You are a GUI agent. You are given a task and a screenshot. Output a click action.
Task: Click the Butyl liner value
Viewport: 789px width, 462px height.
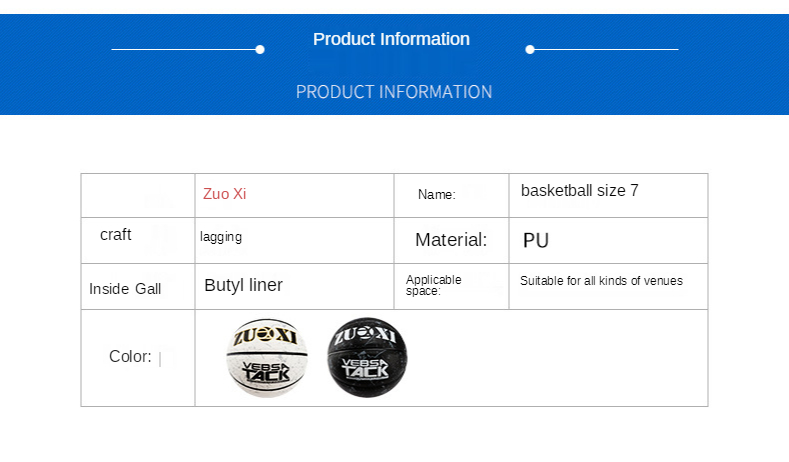243,285
